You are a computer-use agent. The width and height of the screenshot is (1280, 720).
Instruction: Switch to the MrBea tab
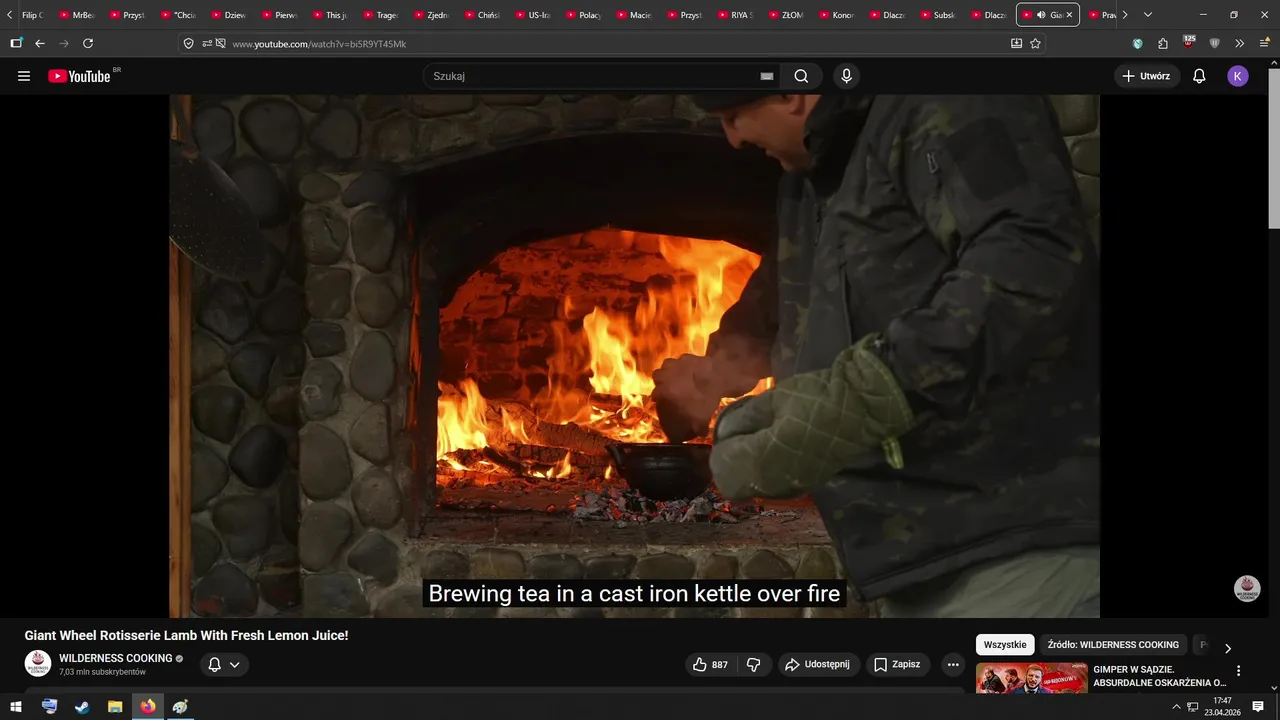[x=76, y=15]
